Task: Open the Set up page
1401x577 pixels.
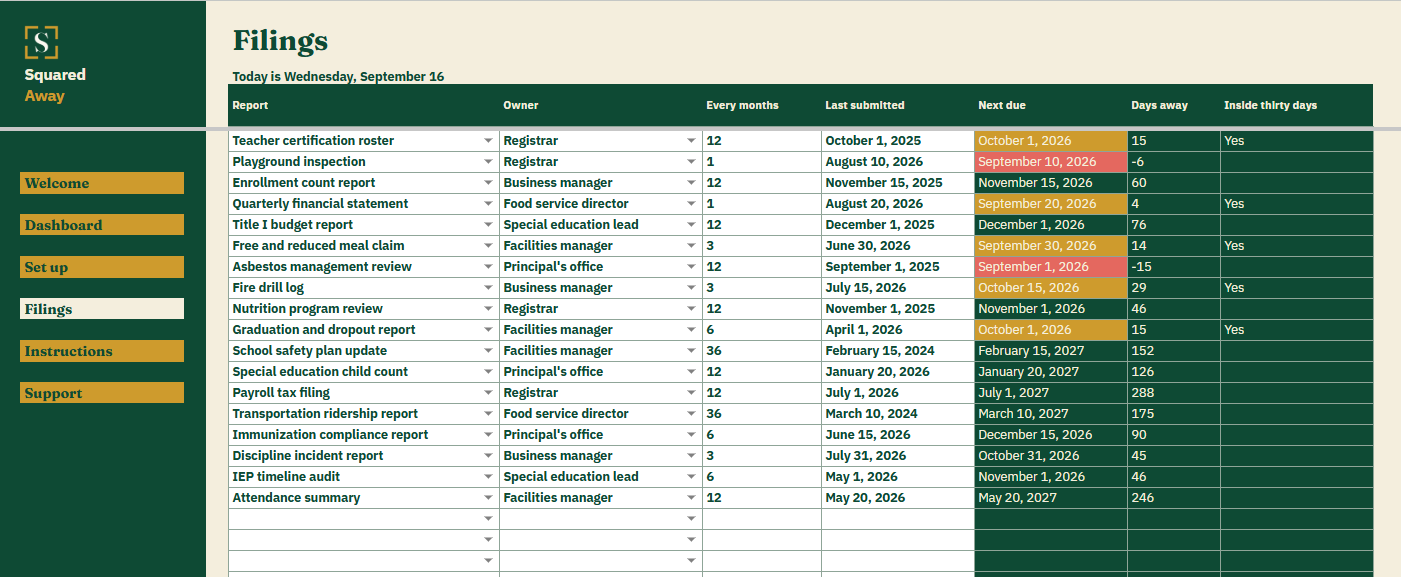Action: point(102,267)
